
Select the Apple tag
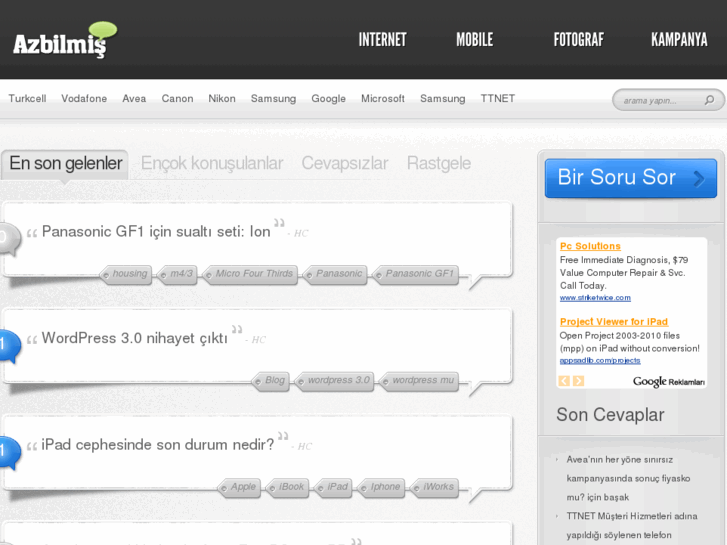click(x=239, y=487)
